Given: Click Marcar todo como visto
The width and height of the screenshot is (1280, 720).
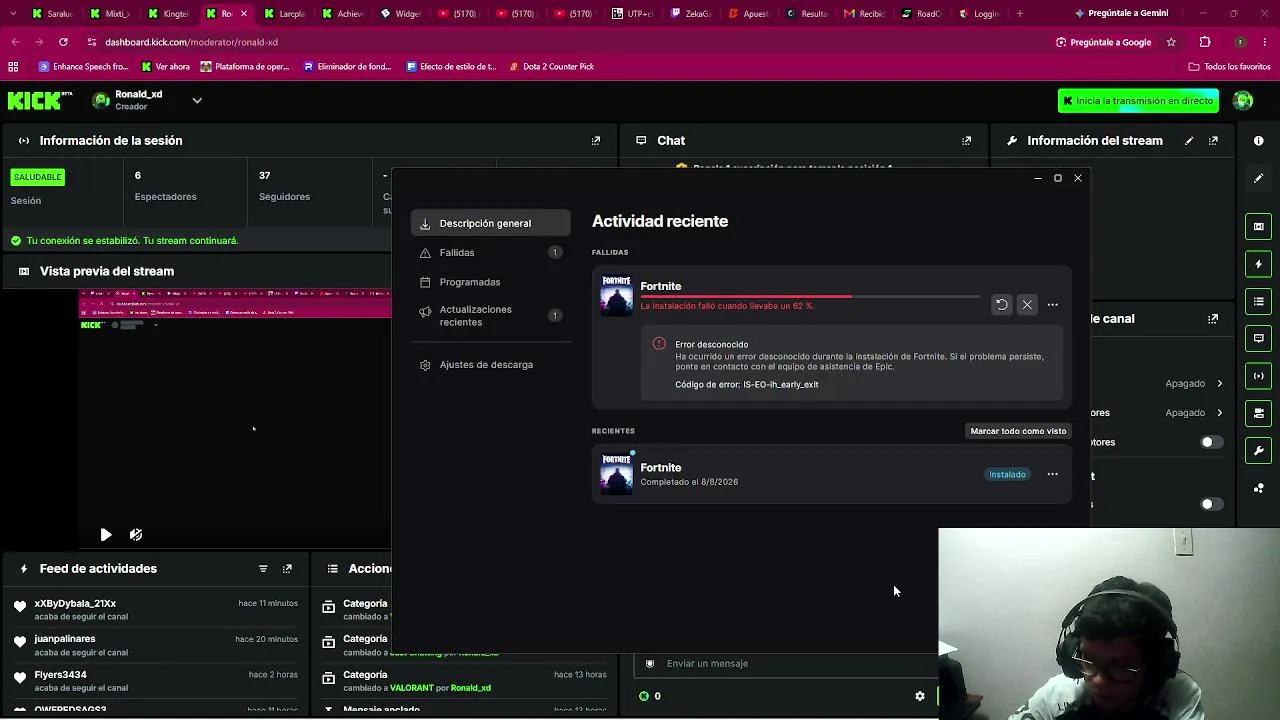Looking at the screenshot, I should (1018, 431).
